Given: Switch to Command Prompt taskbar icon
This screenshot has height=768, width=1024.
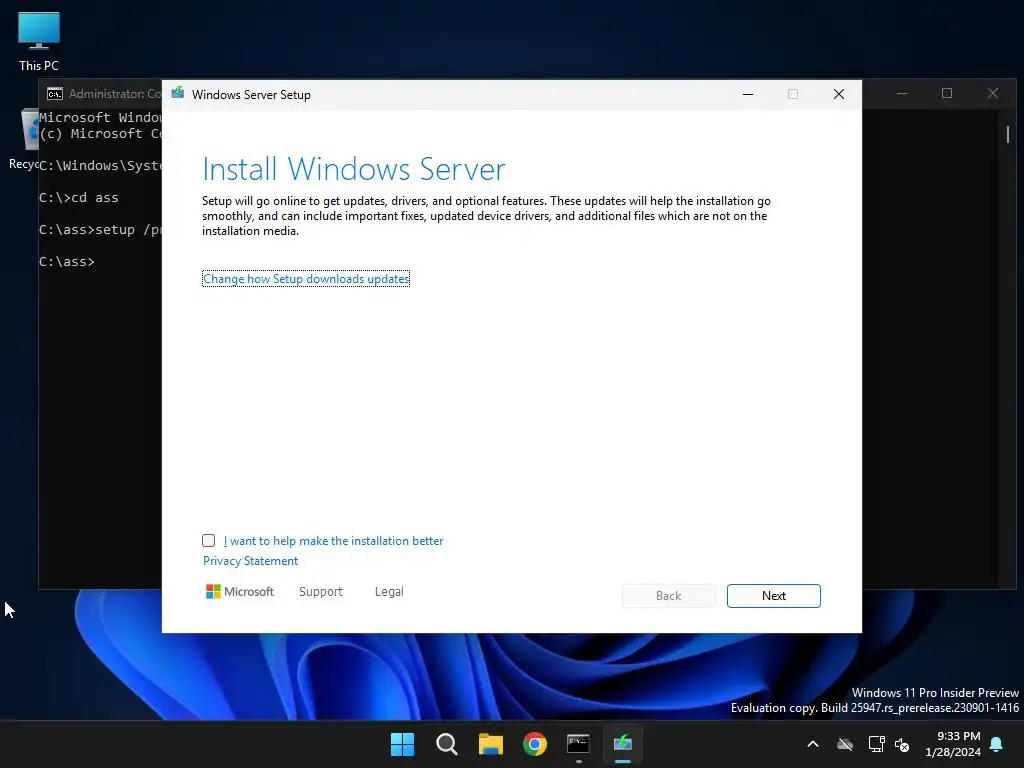Looking at the screenshot, I should [579, 744].
